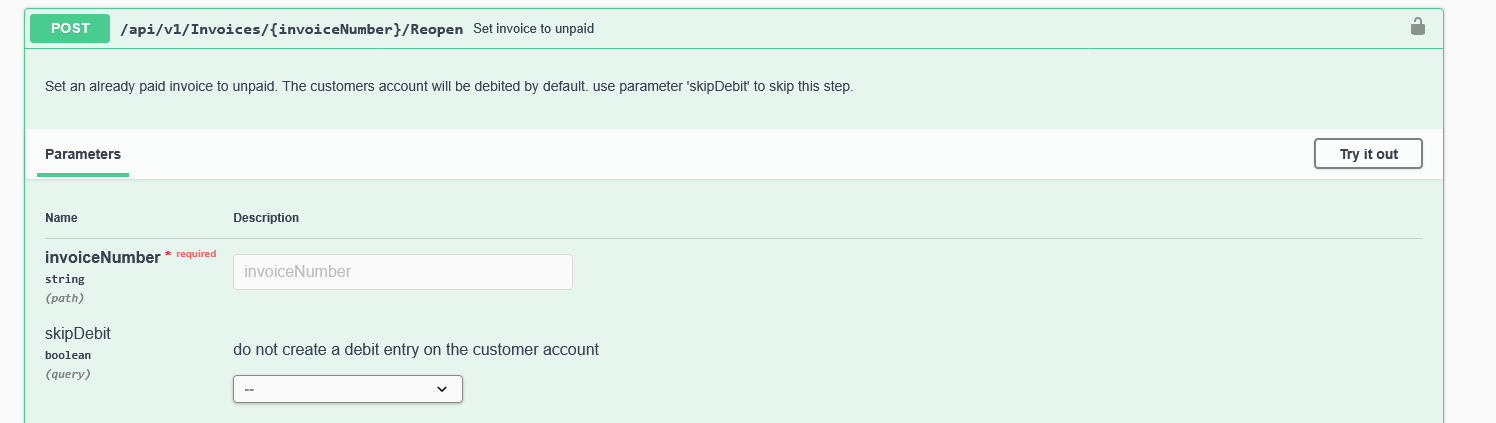Click the '(path)' location label
The image size is (1496, 423).
(65, 298)
